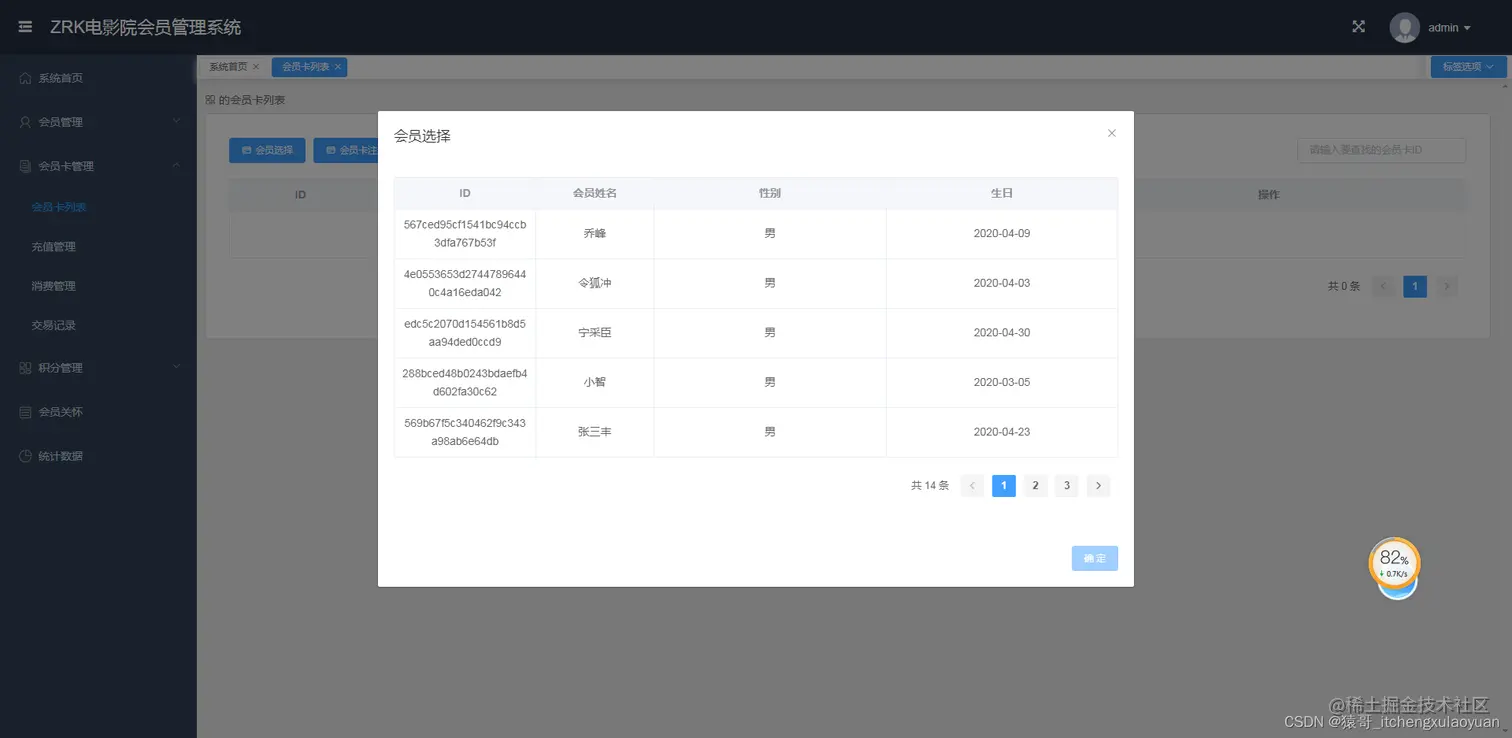Select the member row 乔峰

756,234
